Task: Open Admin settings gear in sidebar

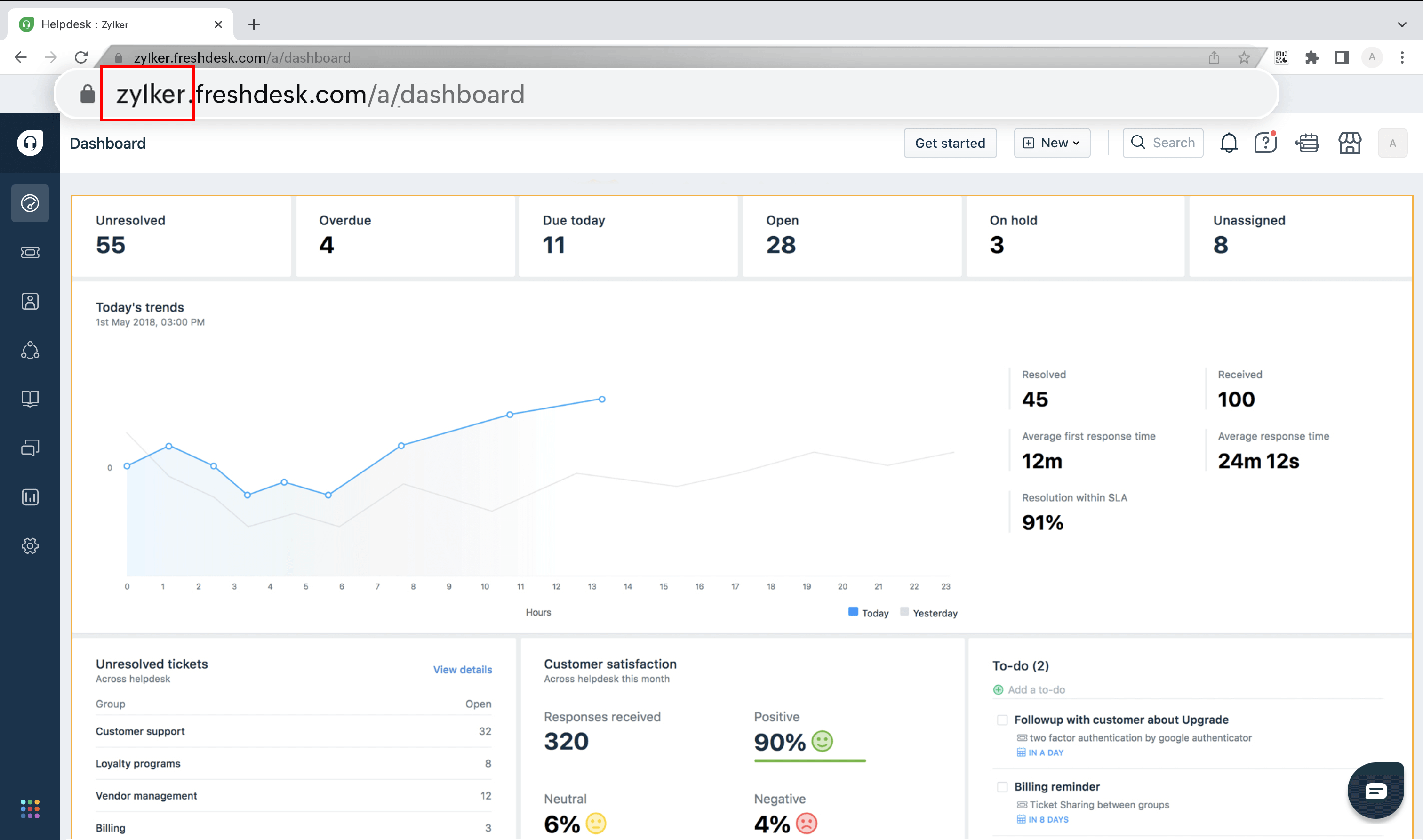Action: pos(30,546)
